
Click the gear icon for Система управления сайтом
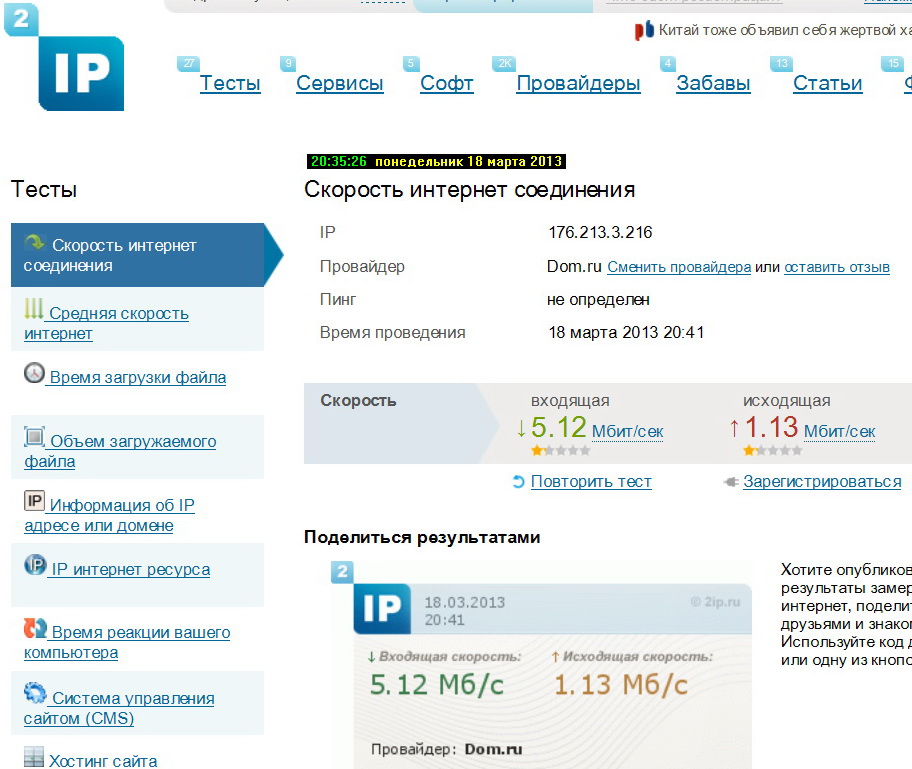[x=35, y=694]
